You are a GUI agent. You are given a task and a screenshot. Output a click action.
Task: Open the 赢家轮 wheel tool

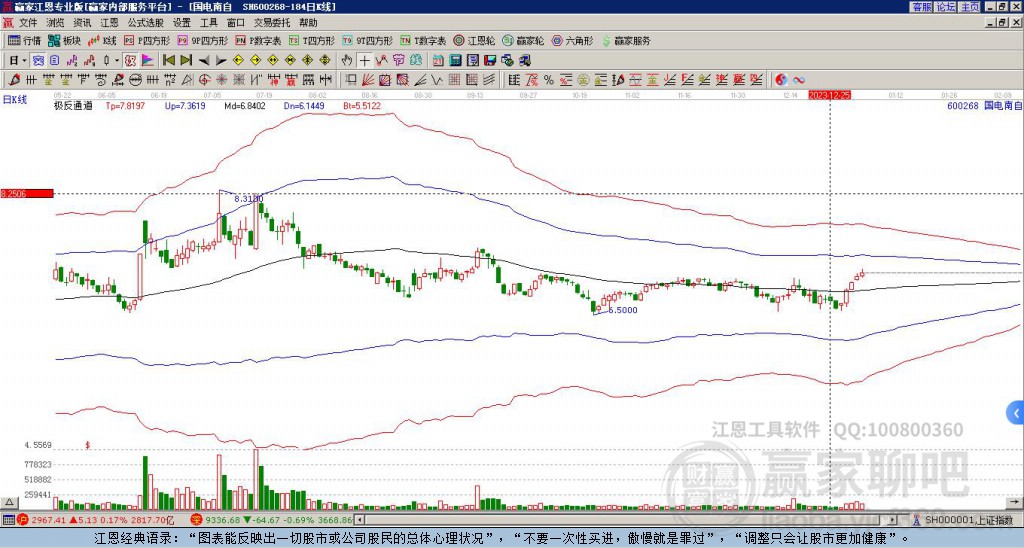(524, 40)
